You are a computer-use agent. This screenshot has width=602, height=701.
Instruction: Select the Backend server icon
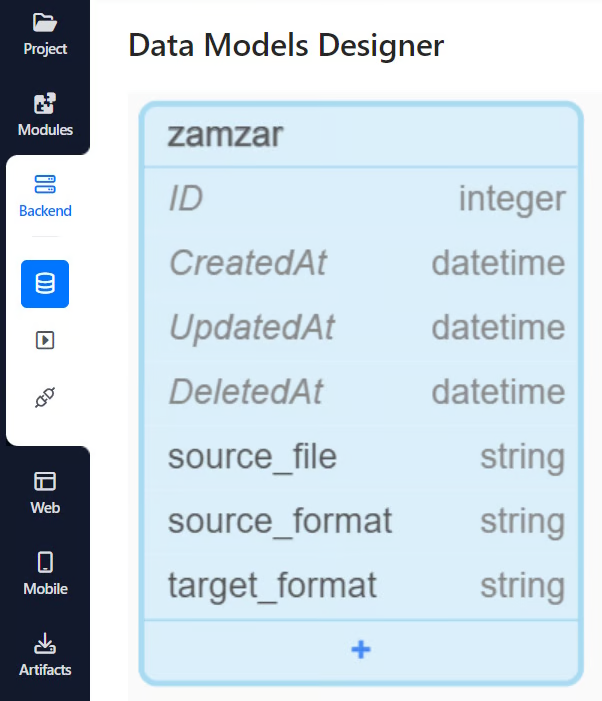[45, 185]
